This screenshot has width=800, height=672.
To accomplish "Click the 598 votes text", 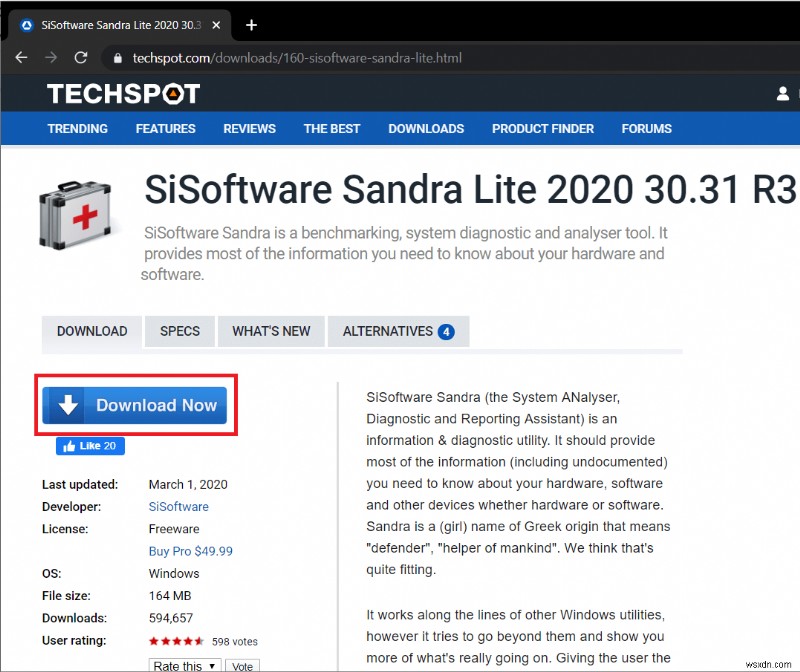I will pos(235,642).
